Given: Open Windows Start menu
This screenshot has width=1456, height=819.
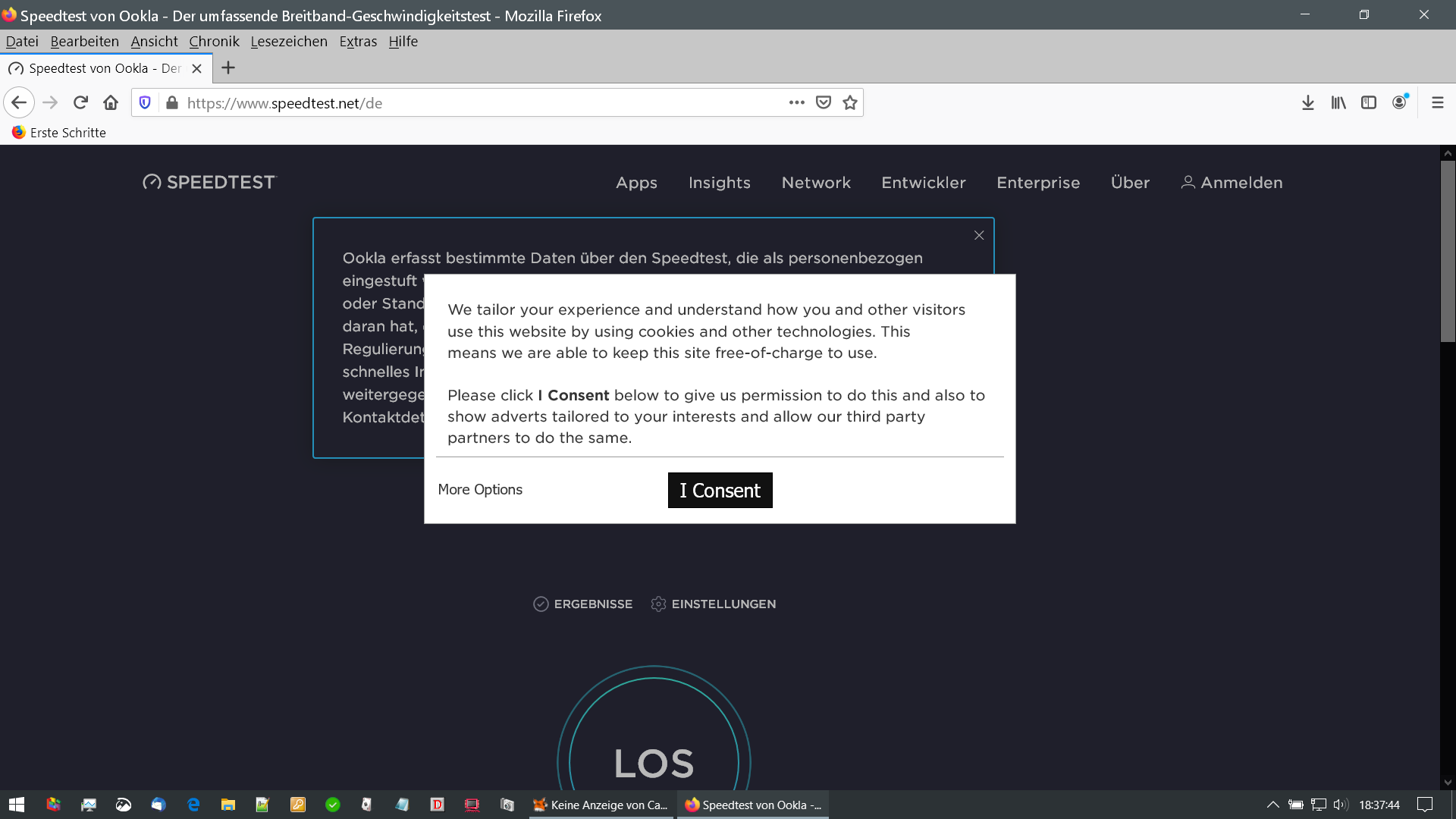Looking at the screenshot, I should (x=17, y=805).
